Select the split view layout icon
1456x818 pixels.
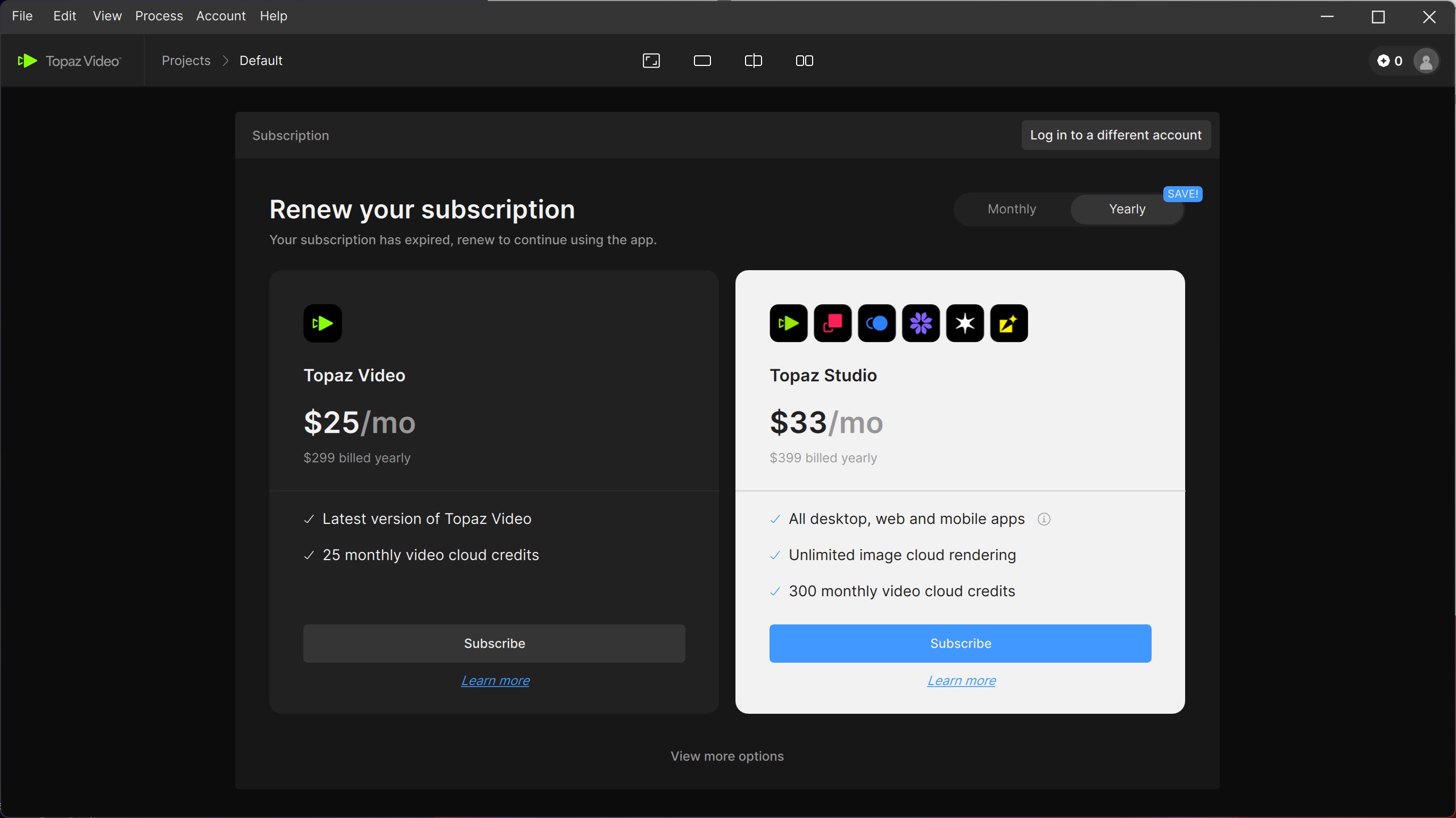pos(753,61)
